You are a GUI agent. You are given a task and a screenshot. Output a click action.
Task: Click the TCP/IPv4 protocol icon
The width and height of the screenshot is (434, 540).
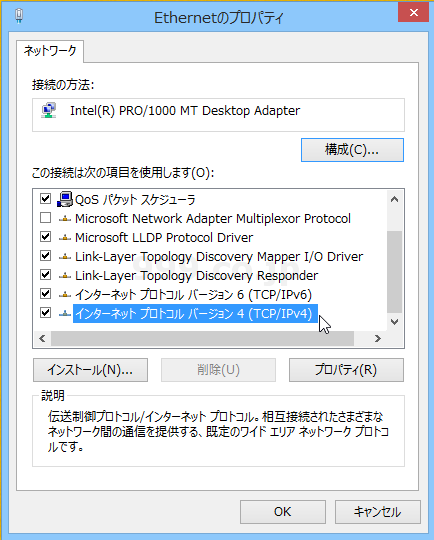[65, 313]
